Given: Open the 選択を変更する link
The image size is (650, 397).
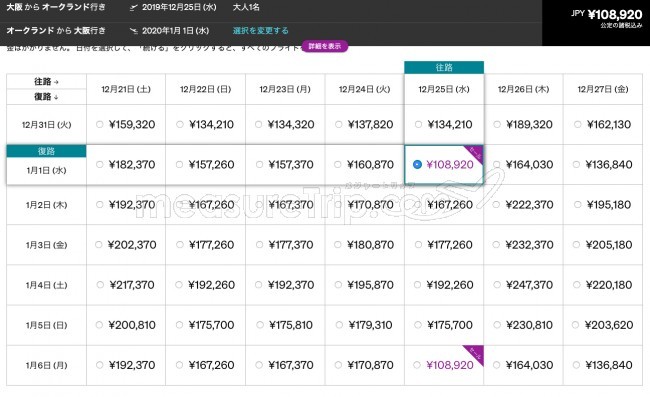Looking at the screenshot, I should 260,31.
